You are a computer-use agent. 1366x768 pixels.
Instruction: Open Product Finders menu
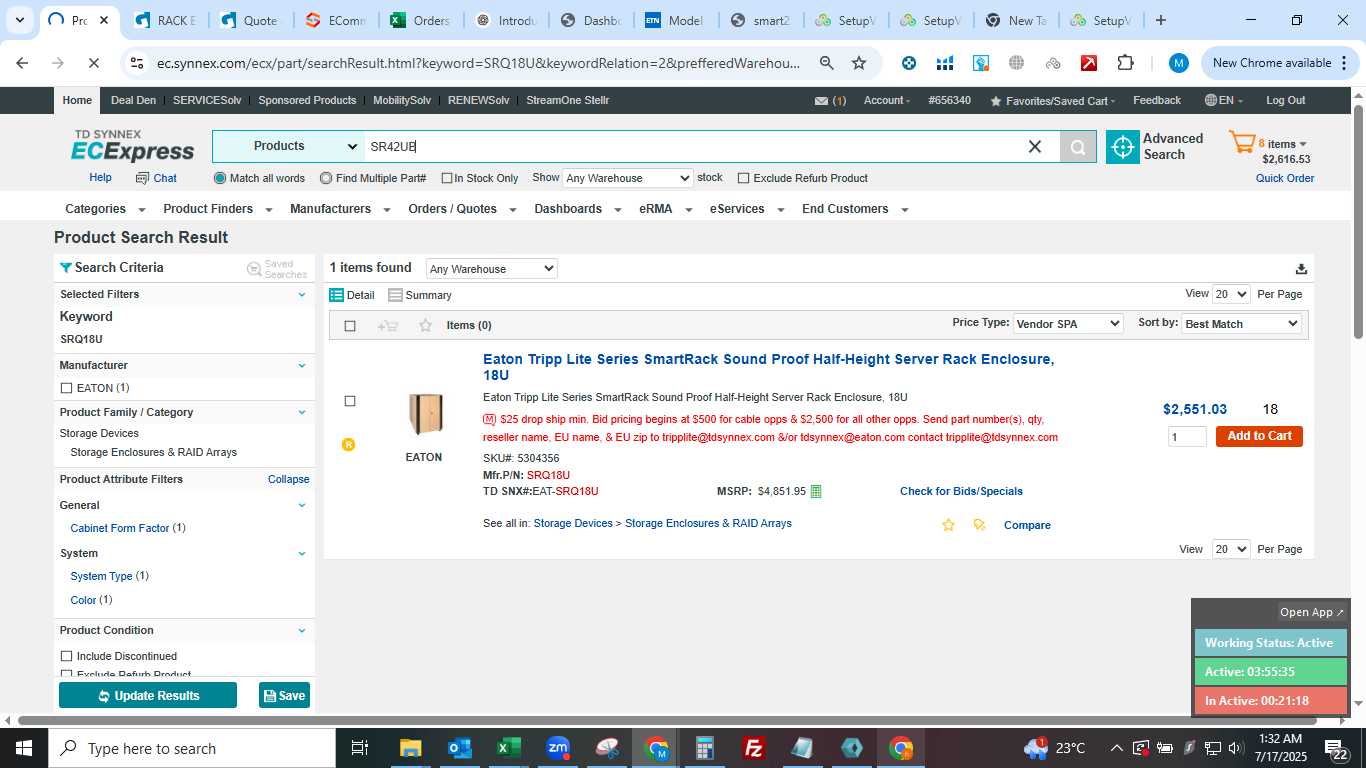pos(216,209)
